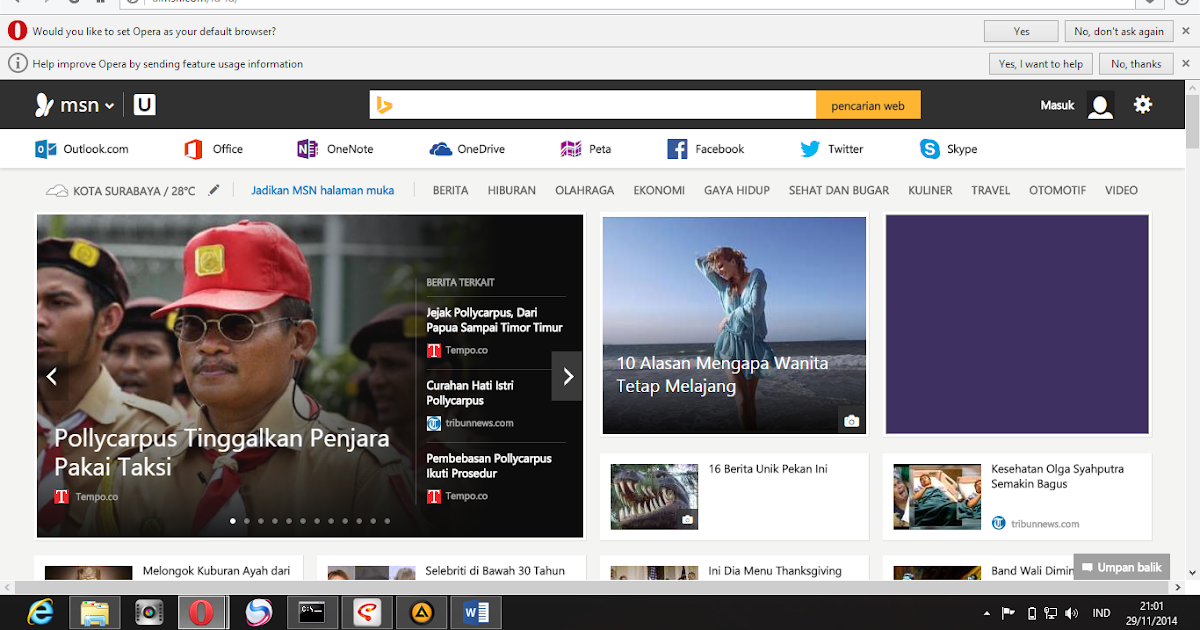This screenshot has width=1200, height=630.
Task: Open Ini Dia Menu Thanksgiving article
Action: click(775, 571)
